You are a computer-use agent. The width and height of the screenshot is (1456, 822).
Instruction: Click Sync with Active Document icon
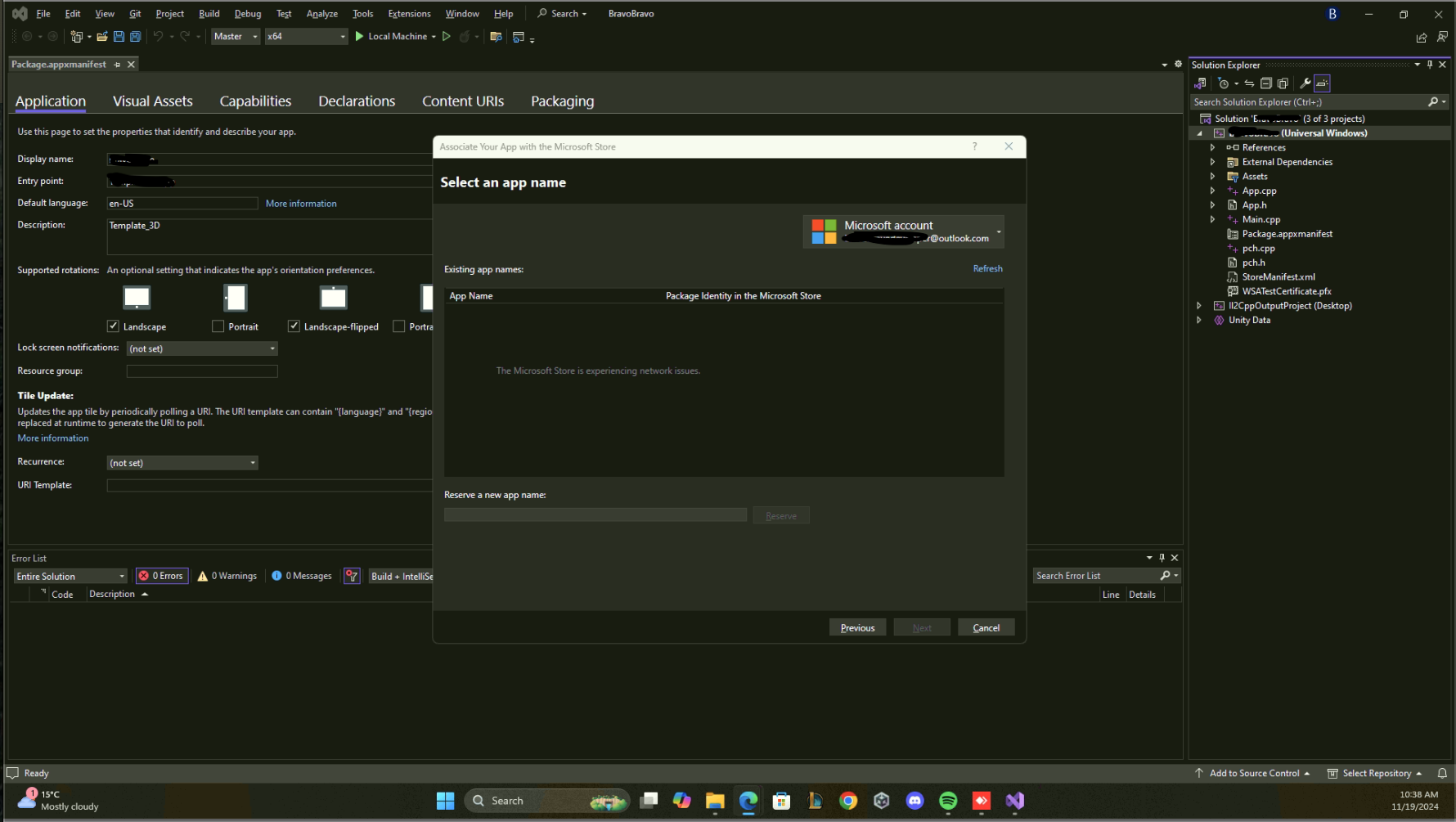click(1249, 83)
